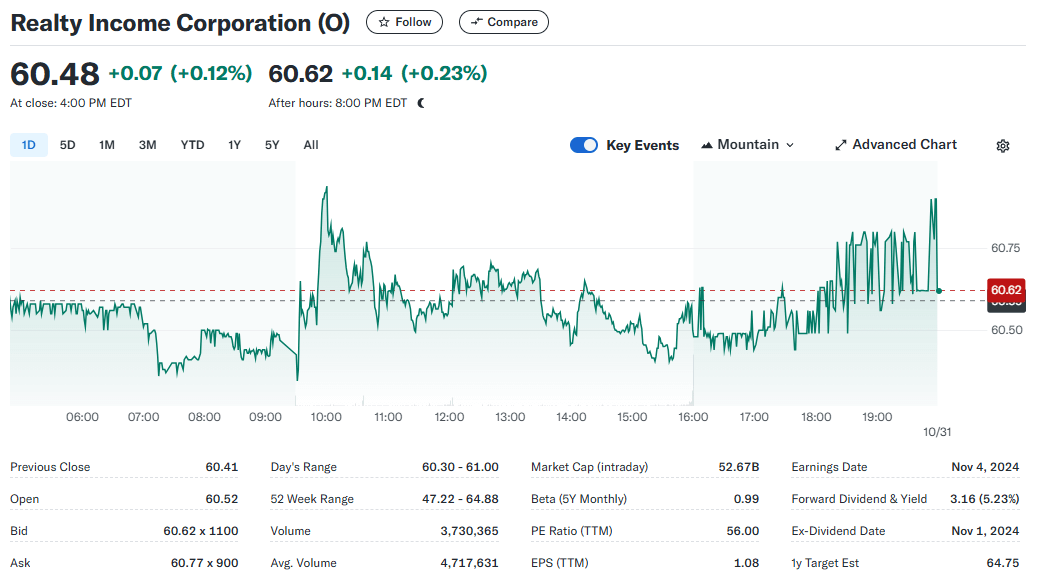Viewport: 1045px width, 585px height.
Task: Select the YTD range tab
Action: click(x=192, y=145)
